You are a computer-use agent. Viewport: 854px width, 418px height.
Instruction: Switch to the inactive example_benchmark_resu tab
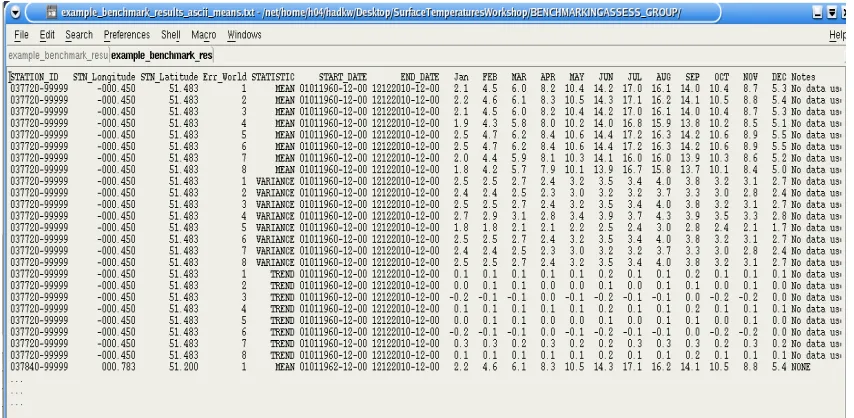click(x=58, y=56)
